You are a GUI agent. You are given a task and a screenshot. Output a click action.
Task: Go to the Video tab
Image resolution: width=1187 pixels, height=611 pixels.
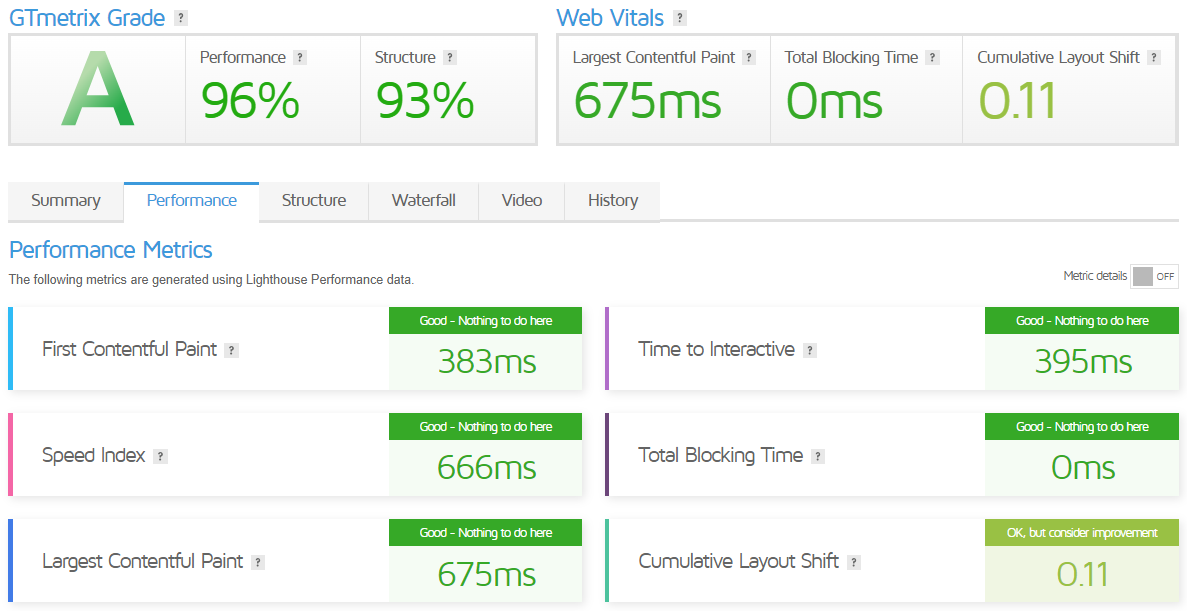pos(522,201)
